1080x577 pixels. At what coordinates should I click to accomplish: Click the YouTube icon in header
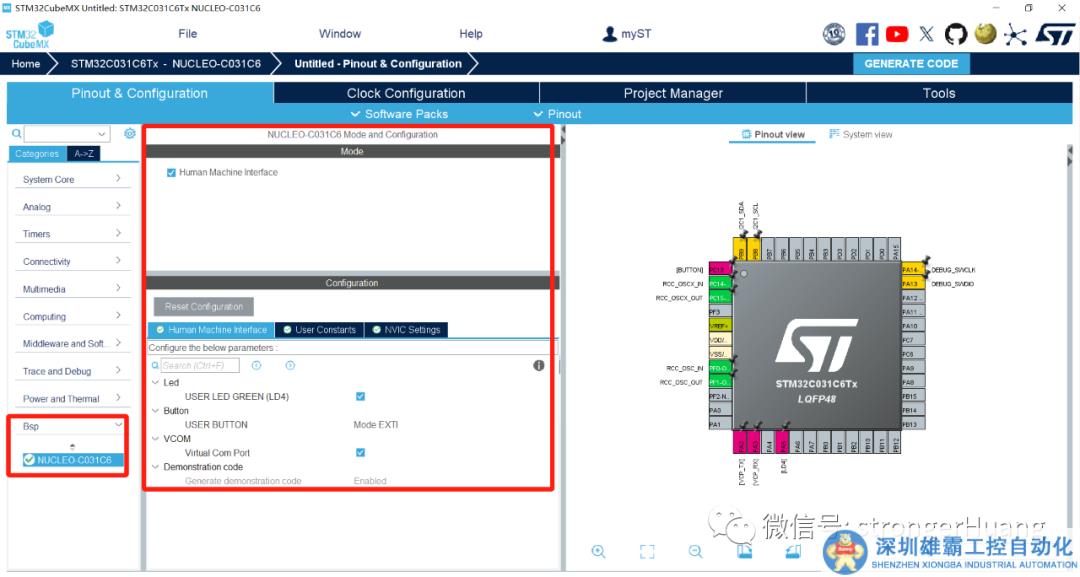tap(897, 34)
